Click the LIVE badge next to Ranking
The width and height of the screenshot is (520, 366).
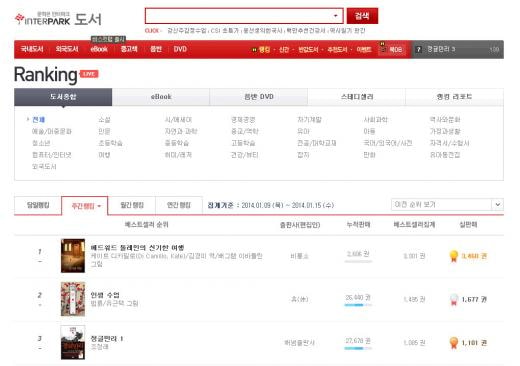89,74
